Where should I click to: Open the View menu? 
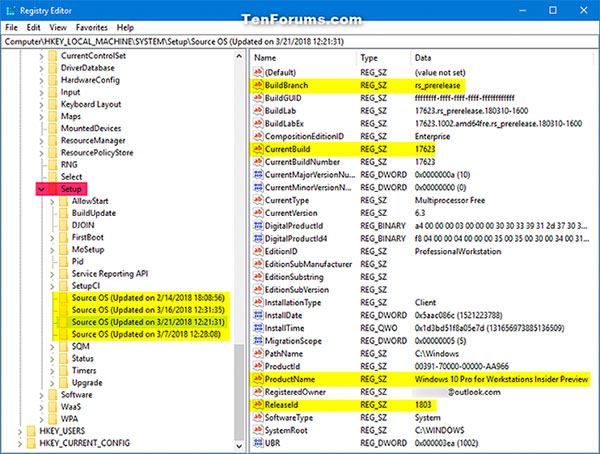[x=58, y=28]
